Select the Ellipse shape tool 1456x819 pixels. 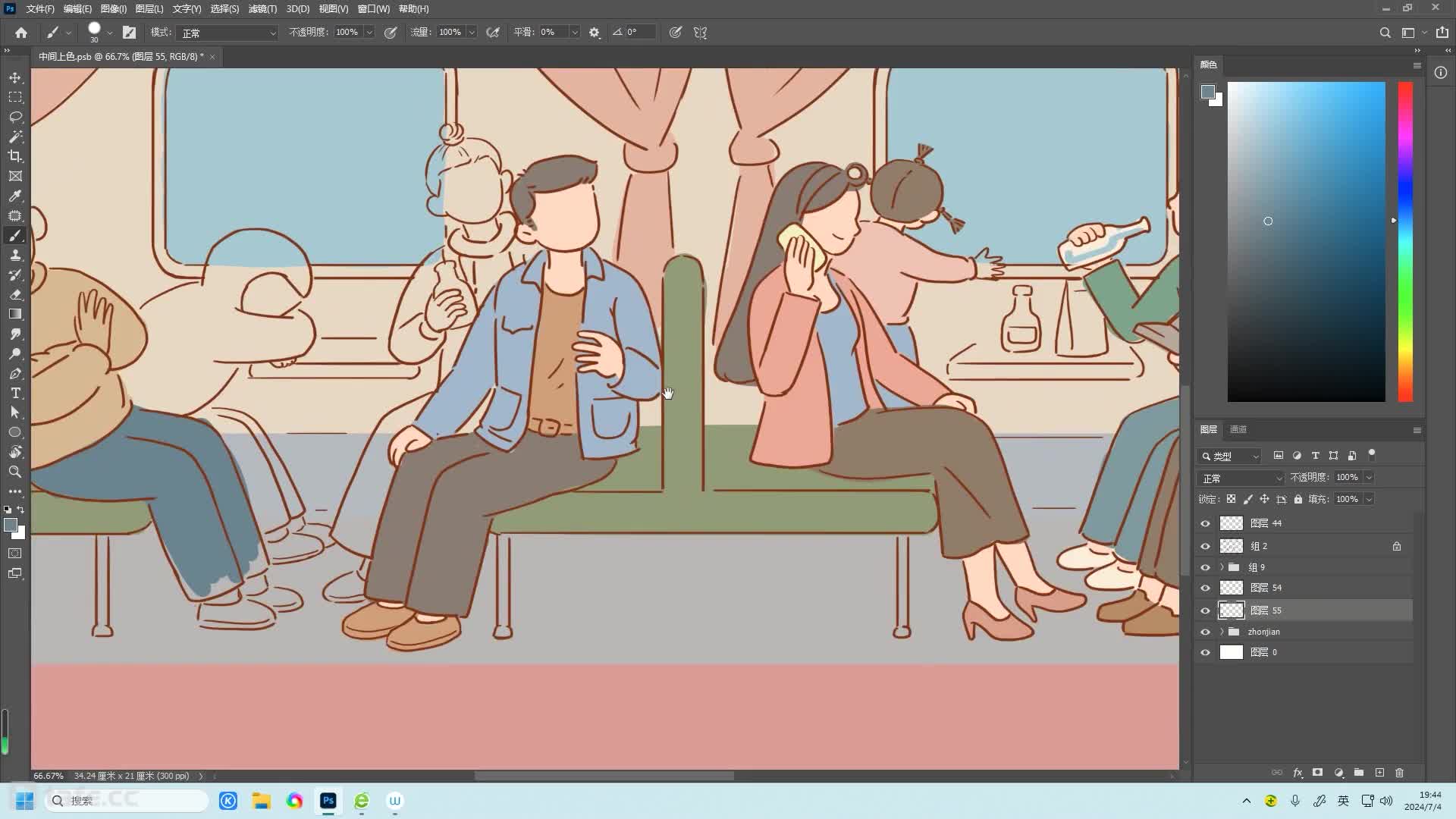click(x=15, y=432)
